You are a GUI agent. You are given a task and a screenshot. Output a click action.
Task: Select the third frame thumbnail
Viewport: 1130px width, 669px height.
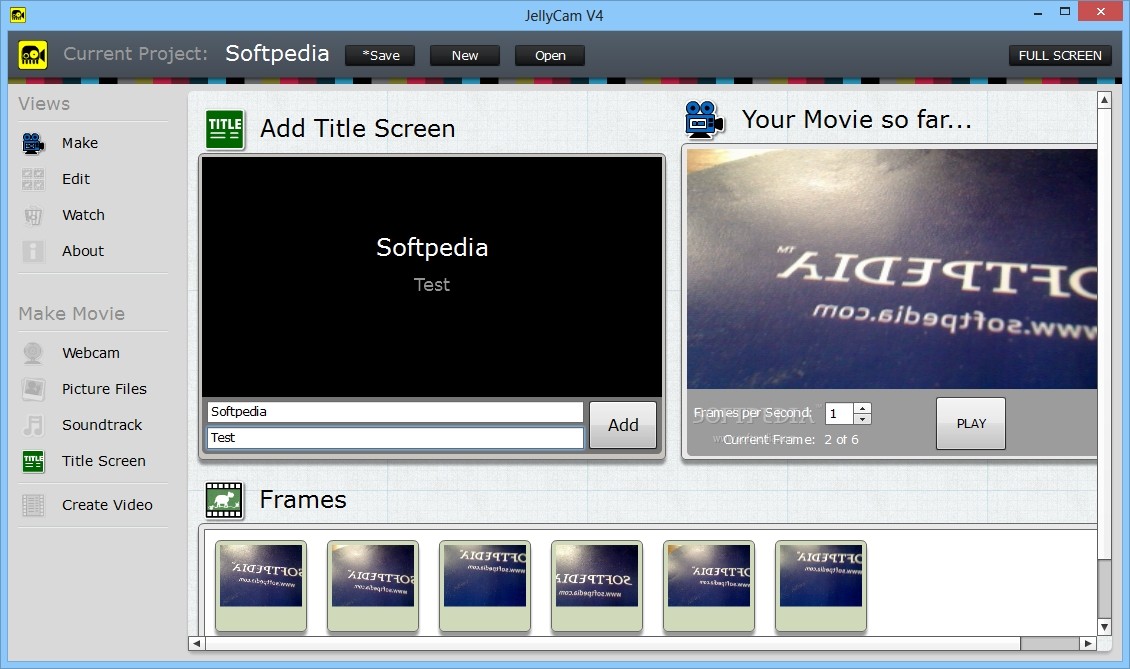[485, 586]
